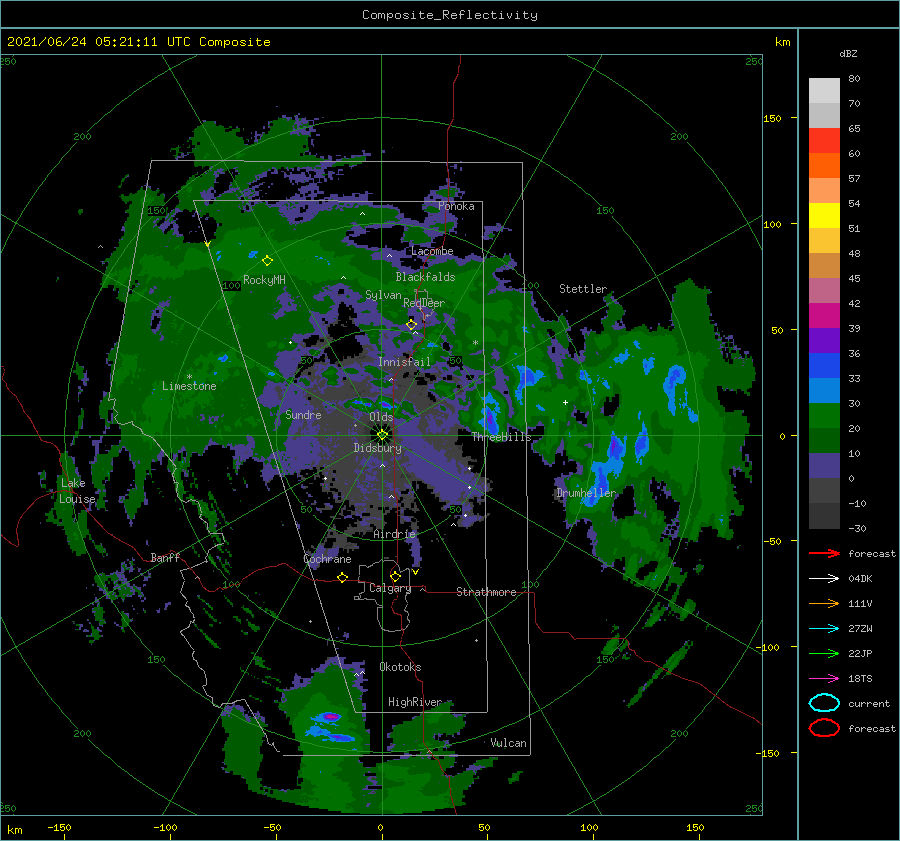The width and height of the screenshot is (900, 841).
Task: Click the Banff label
Action: tap(165, 557)
